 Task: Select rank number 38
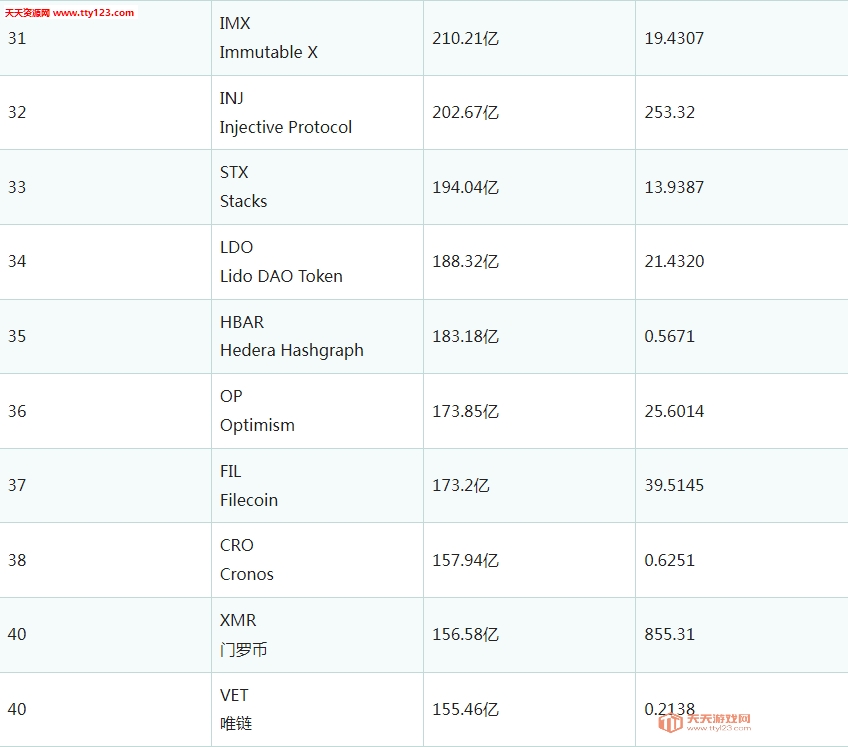point(17,560)
